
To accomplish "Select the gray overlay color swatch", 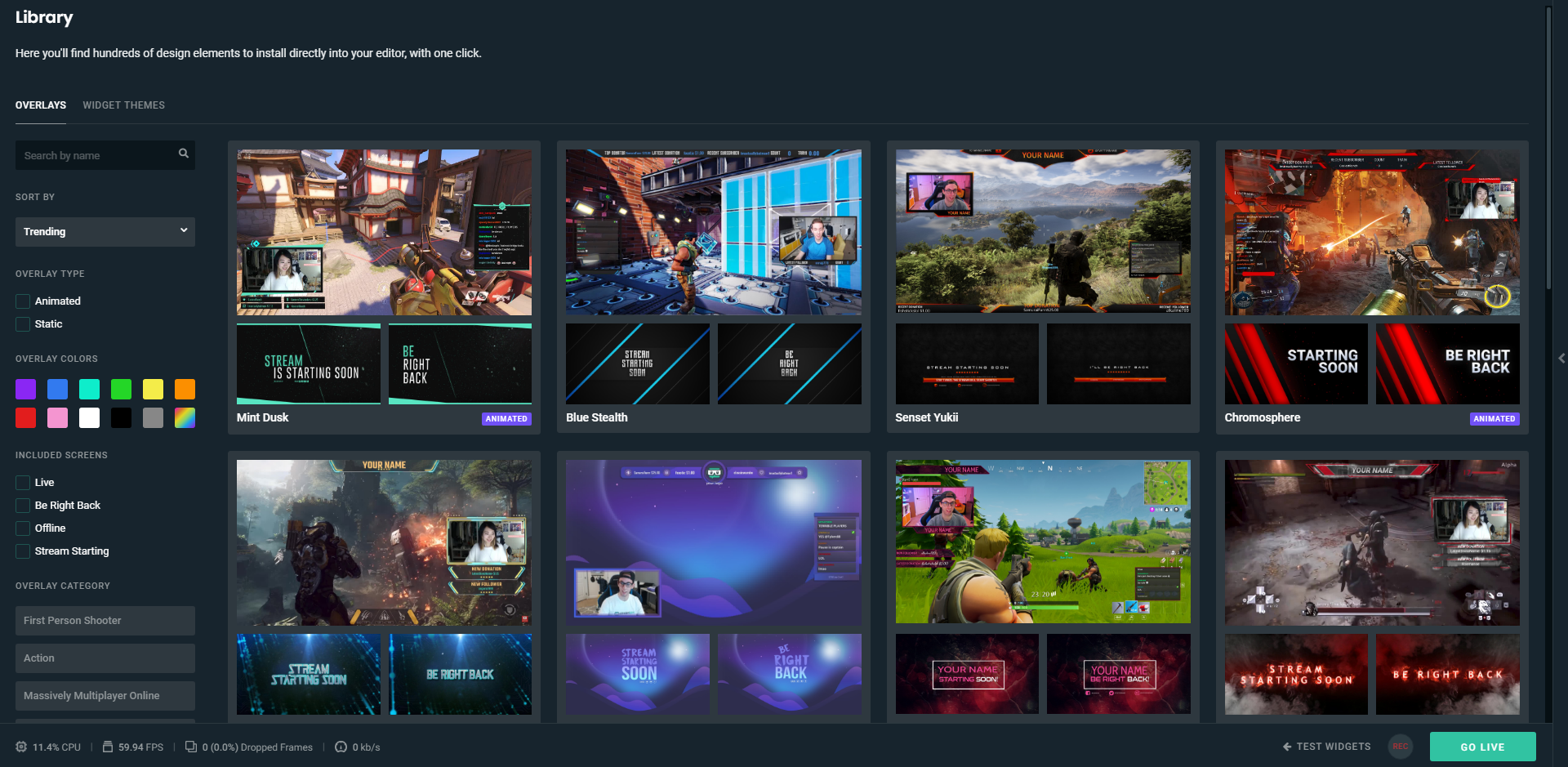I will click(x=153, y=418).
